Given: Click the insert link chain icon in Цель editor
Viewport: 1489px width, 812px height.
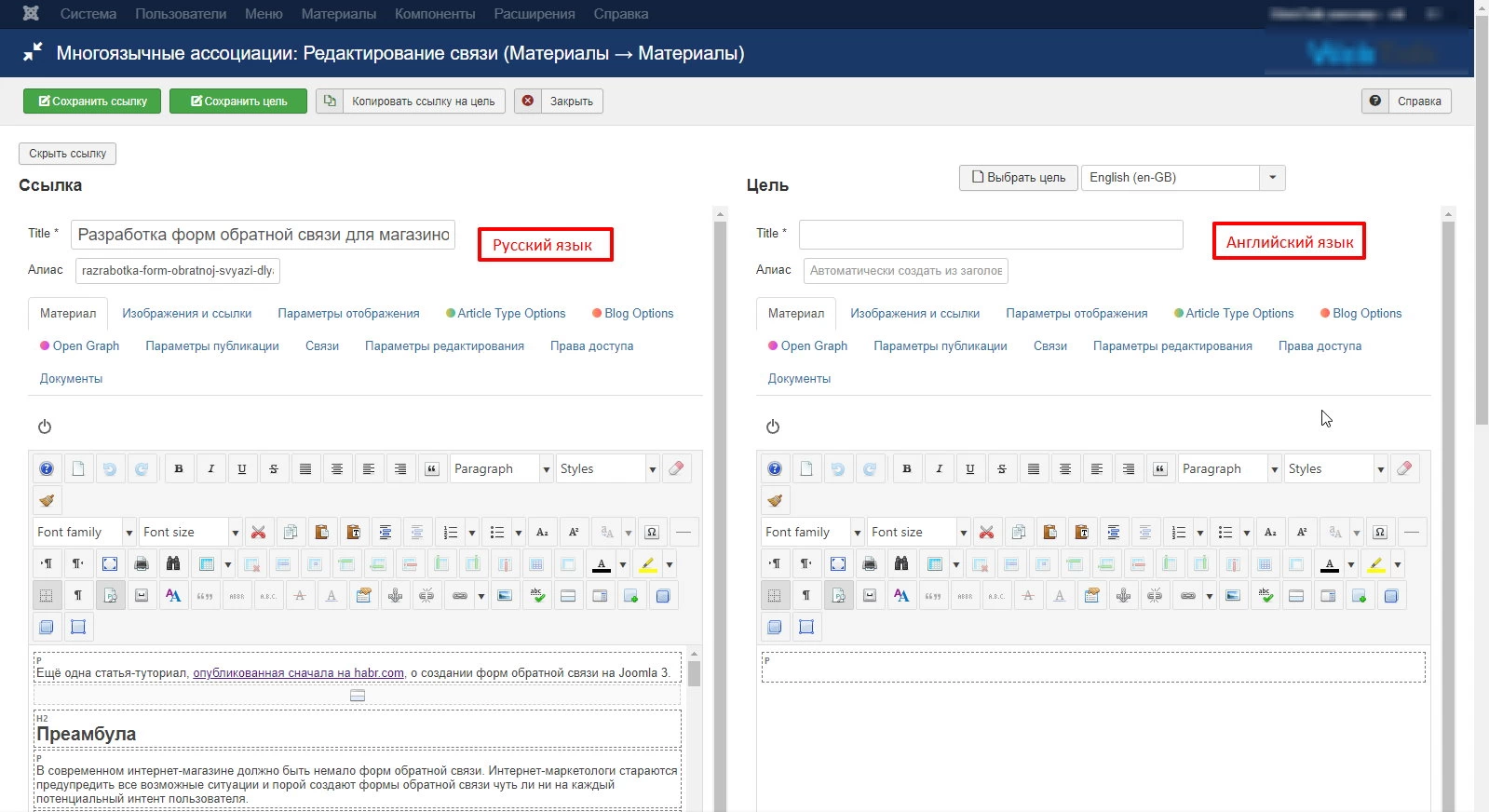Looking at the screenshot, I should [x=1187, y=595].
